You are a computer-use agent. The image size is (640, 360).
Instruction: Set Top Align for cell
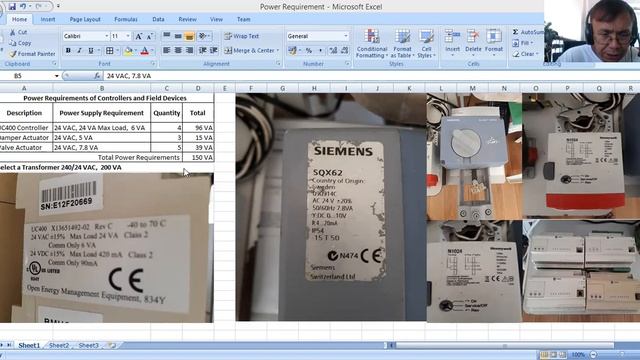point(167,36)
